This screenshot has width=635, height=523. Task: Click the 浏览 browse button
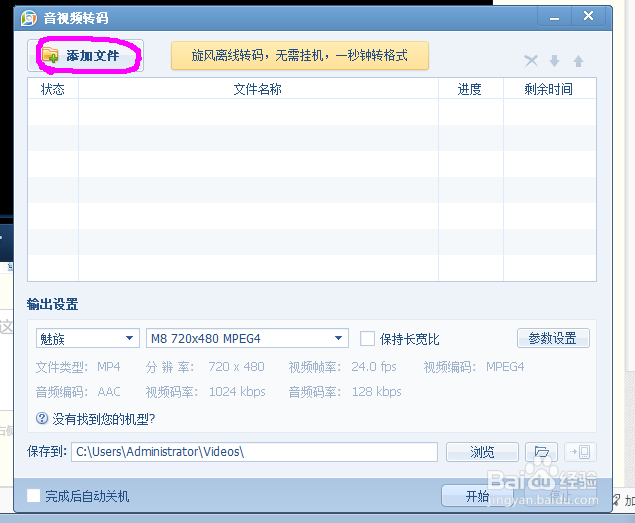(x=482, y=452)
